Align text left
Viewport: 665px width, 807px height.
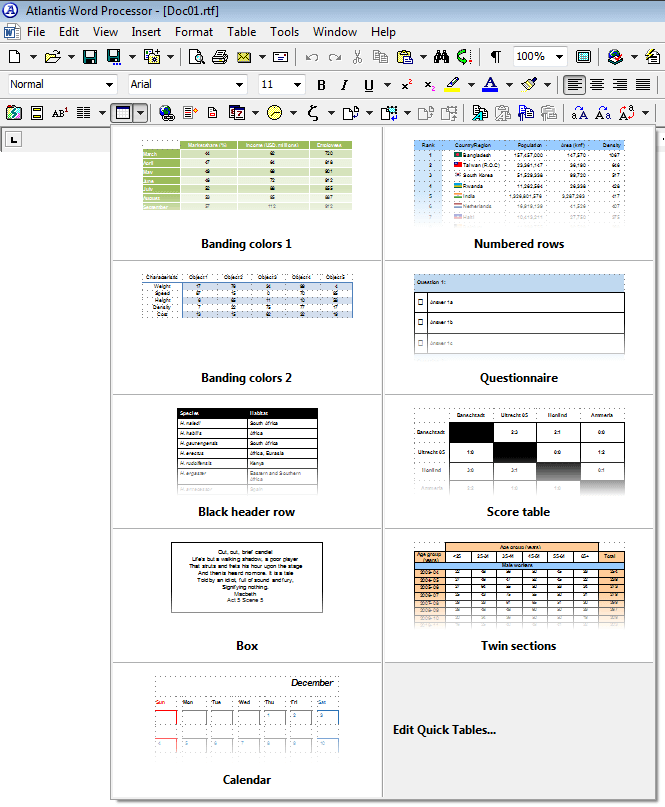(x=574, y=84)
